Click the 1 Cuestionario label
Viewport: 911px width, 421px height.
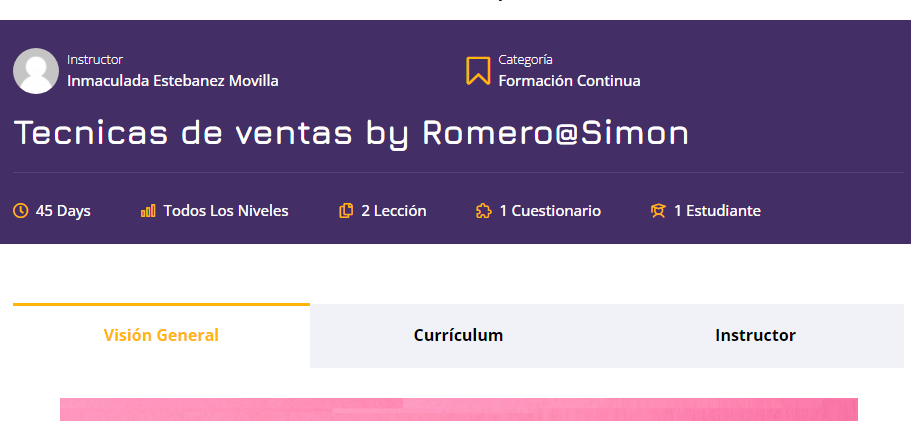(550, 211)
